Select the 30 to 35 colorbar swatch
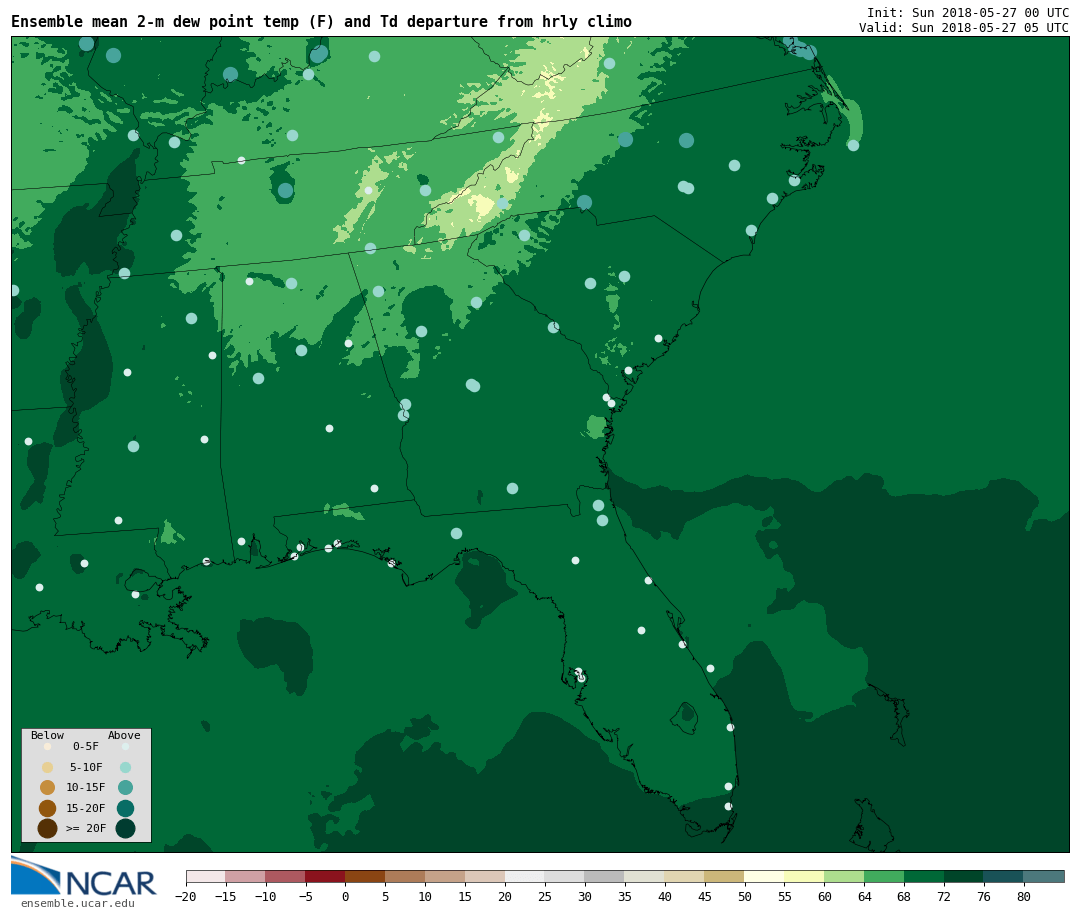Viewport: 1080px width, 915px height. [x=605, y=876]
